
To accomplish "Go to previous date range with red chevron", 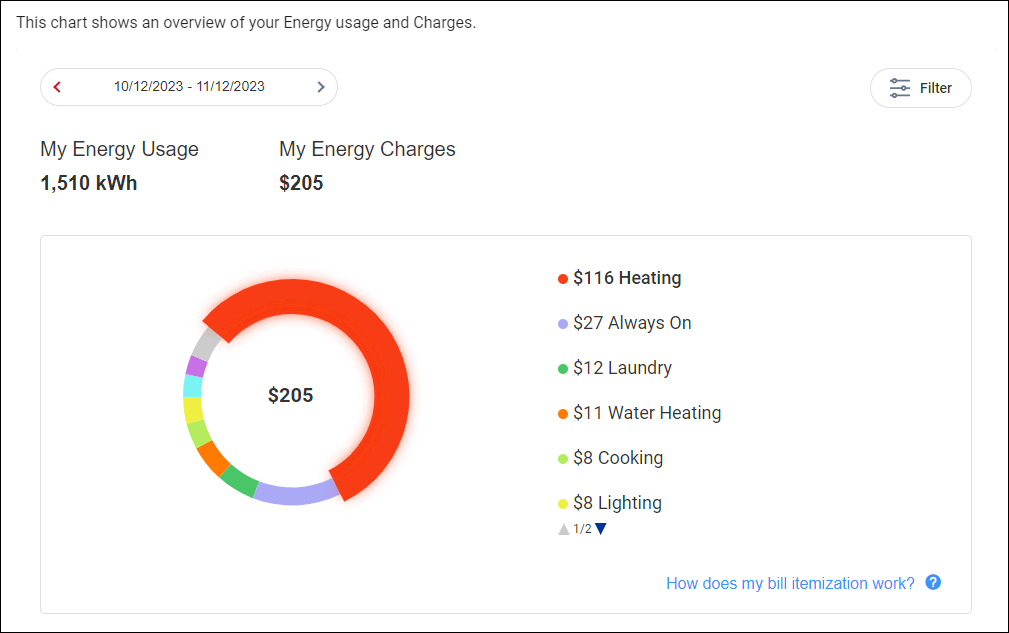I will coord(57,87).
